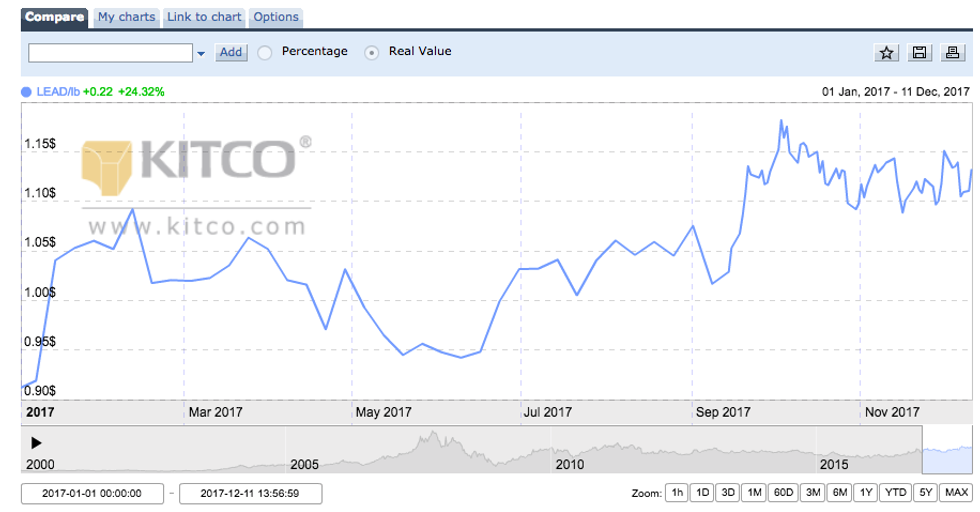Click the blue LEAD/lb series dot
This screenshot has height=512, width=980.
click(x=26, y=91)
